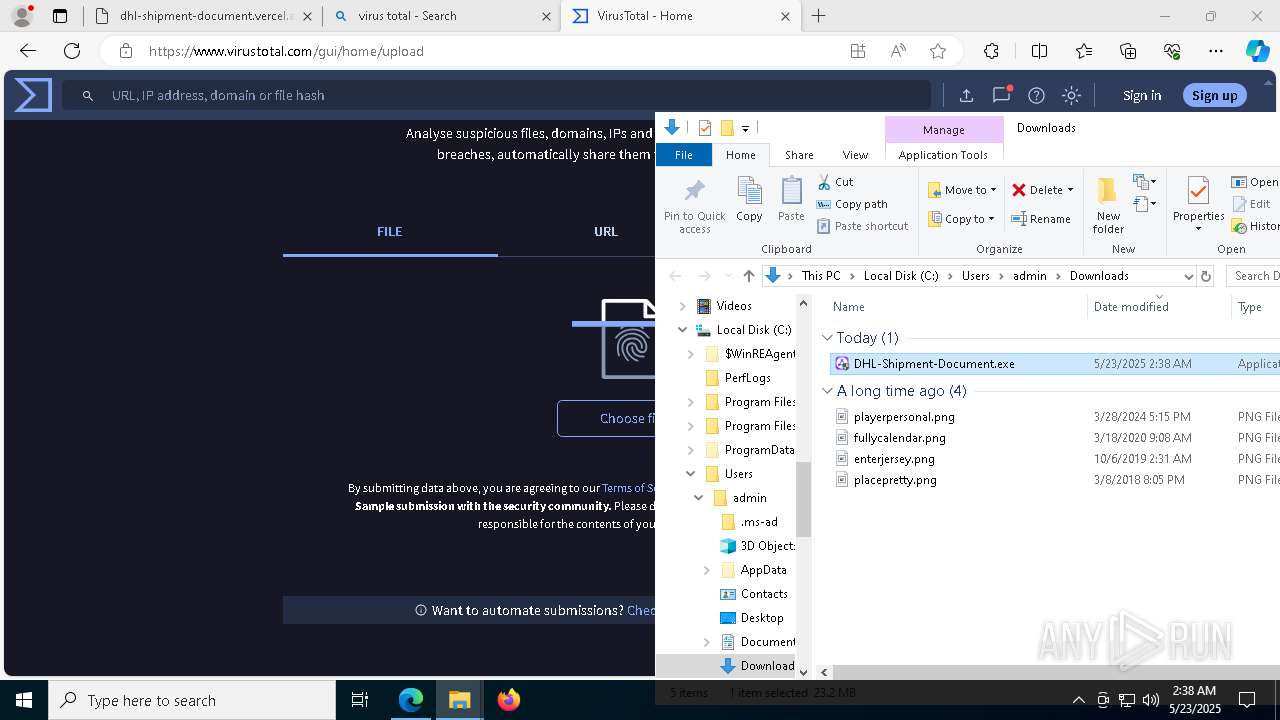The width and height of the screenshot is (1280, 720).
Task: Open a new browser tab
Action: point(818,16)
